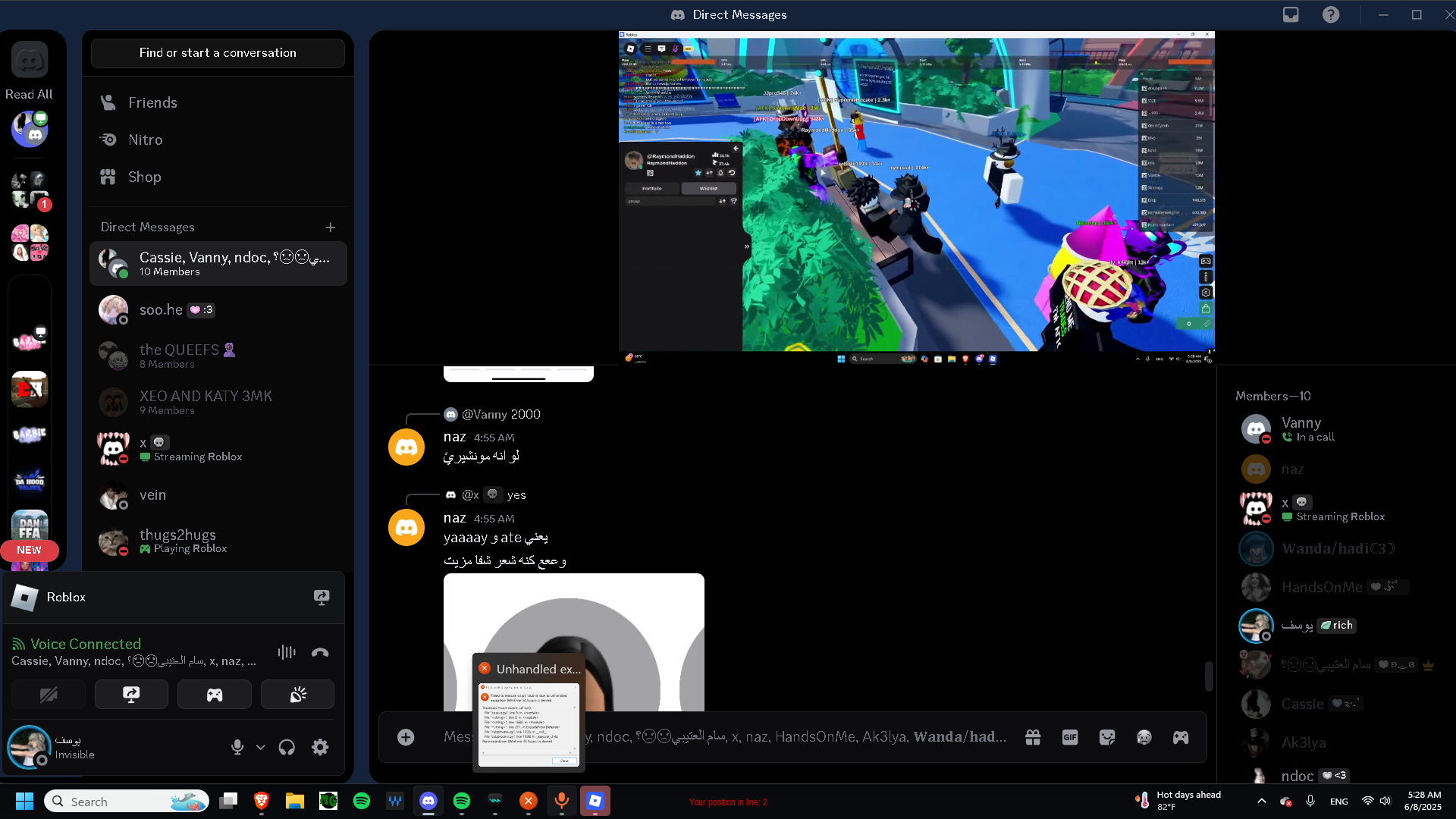
Task: Click naz avatar on the 'yaaaay' message
Action: pyautogui.click(x=406, y=528)
